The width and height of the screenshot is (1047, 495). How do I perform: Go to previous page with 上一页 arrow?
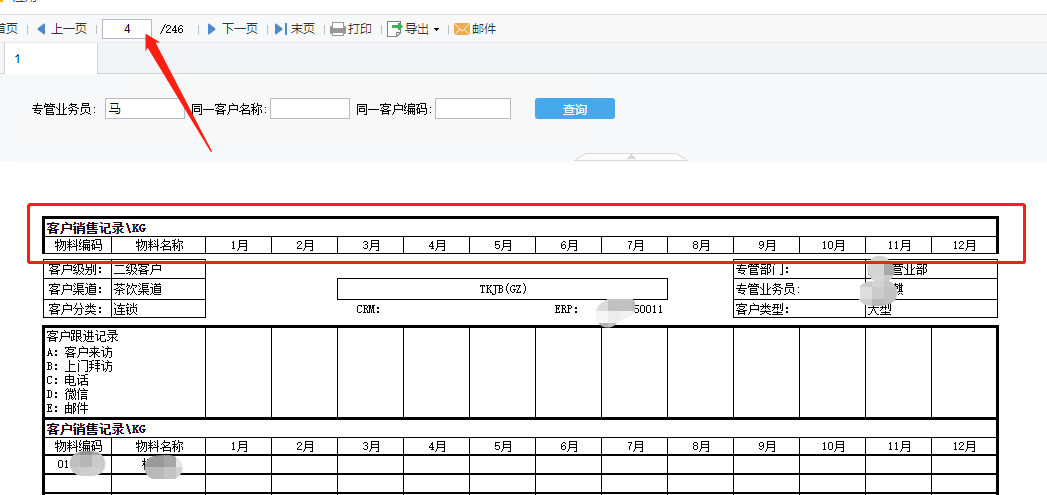(x=42, y=29)
